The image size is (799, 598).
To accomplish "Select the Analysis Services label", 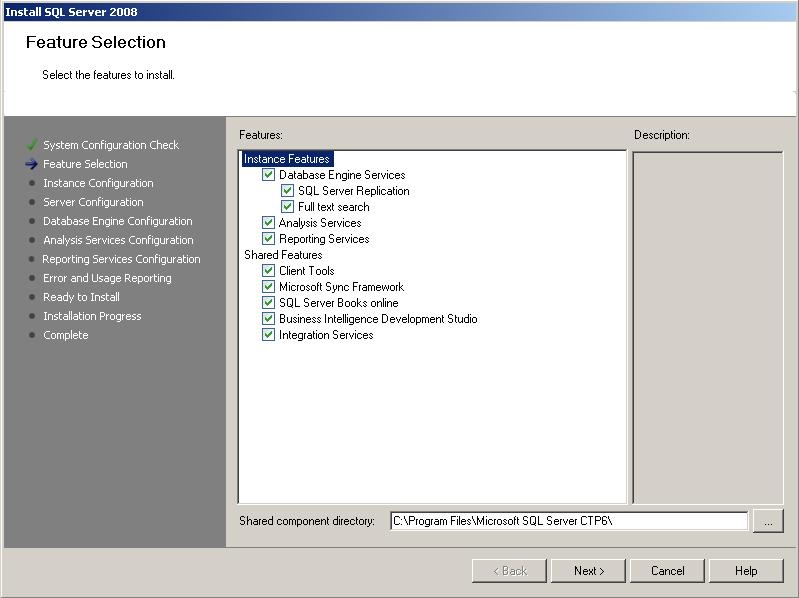I will 320,223.
